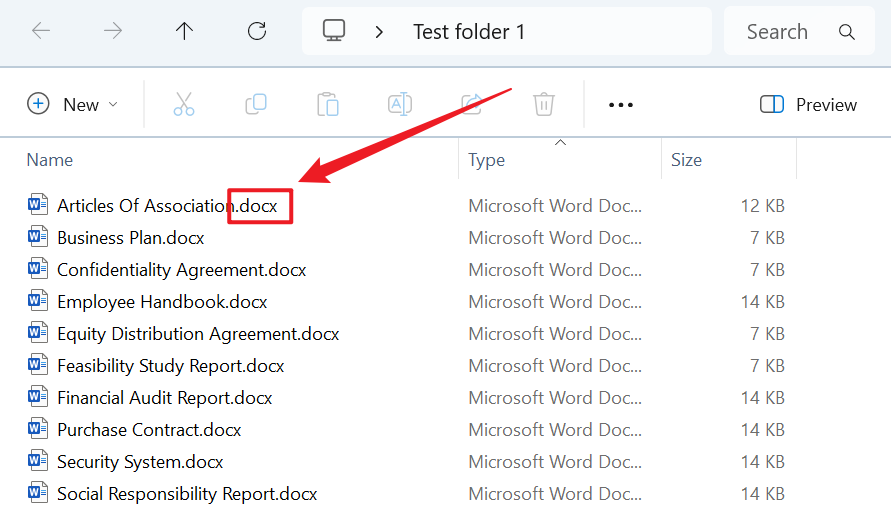
Task: Click the Cut scissors icon
Action: pos(184,105)
